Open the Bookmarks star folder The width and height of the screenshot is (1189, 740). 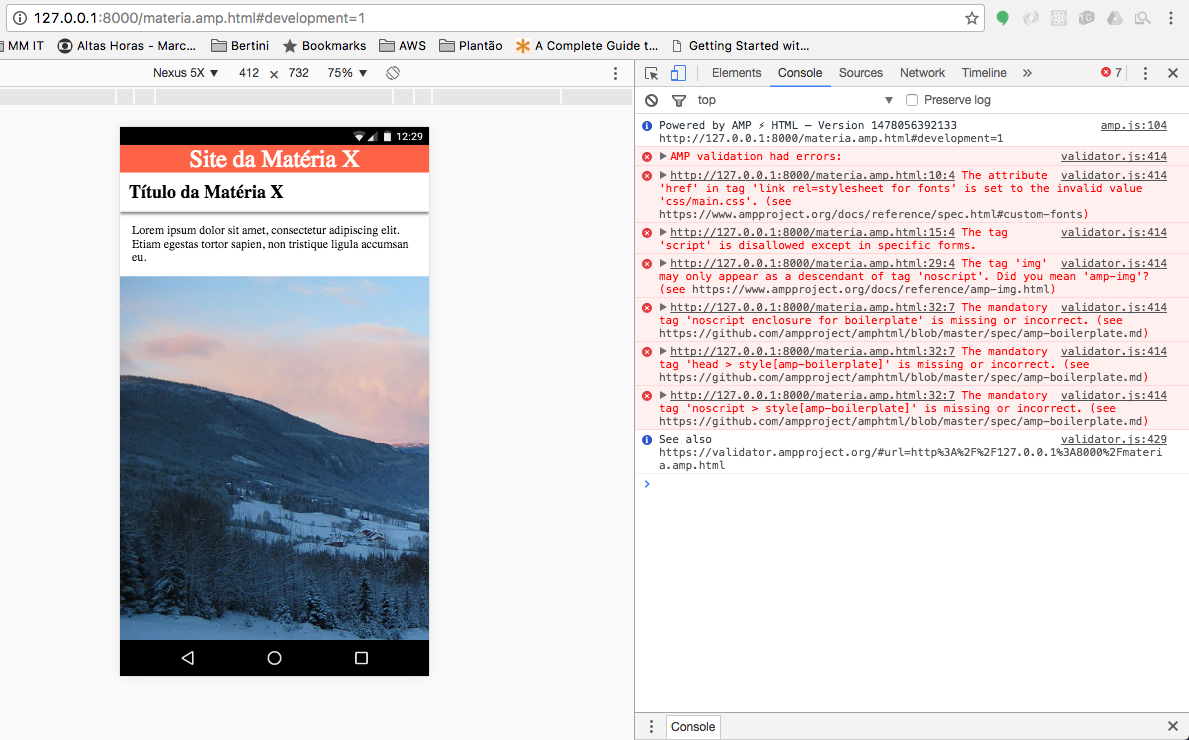(324, 45)
